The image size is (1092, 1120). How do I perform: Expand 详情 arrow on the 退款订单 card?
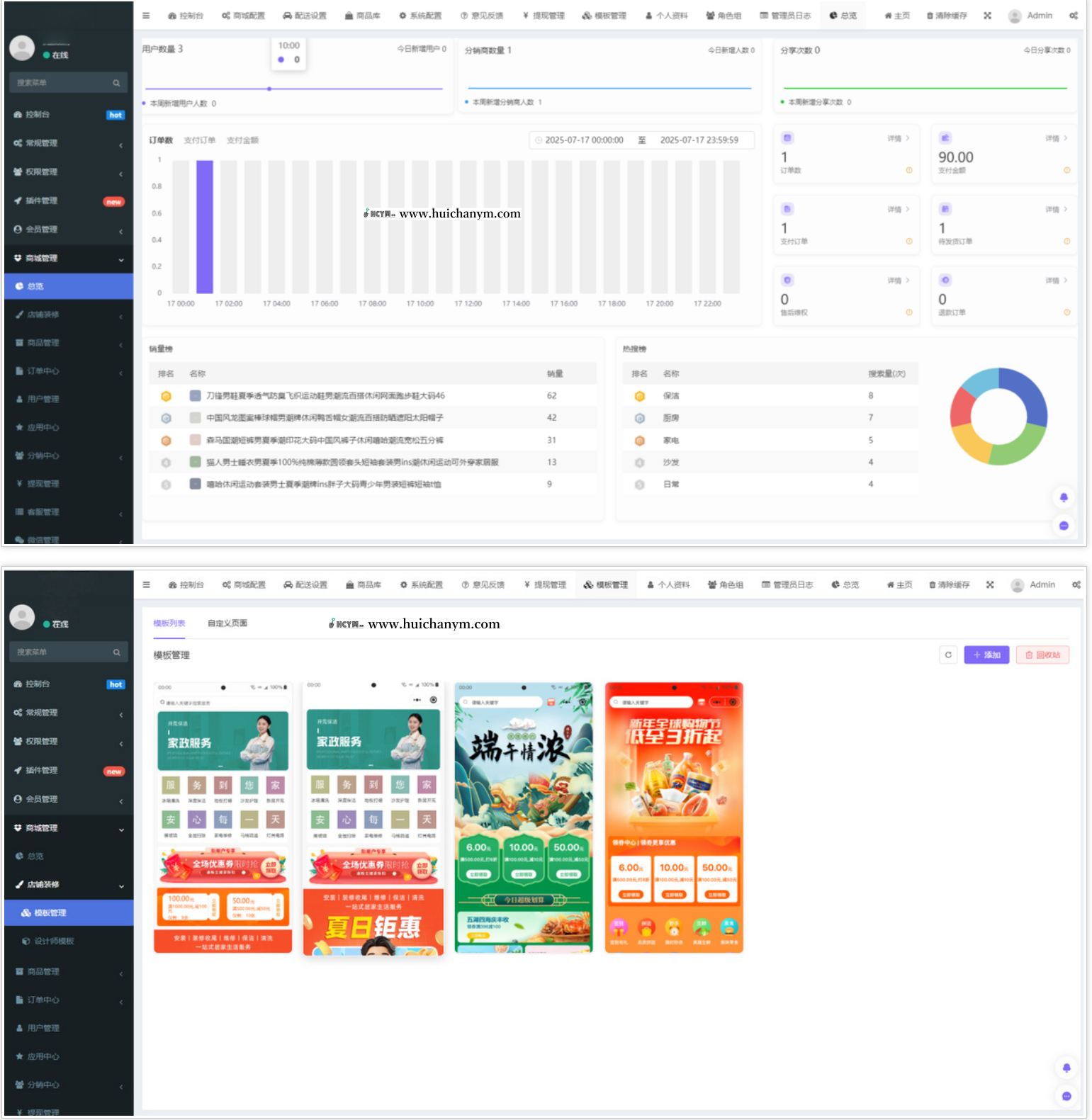(1056, 281)
